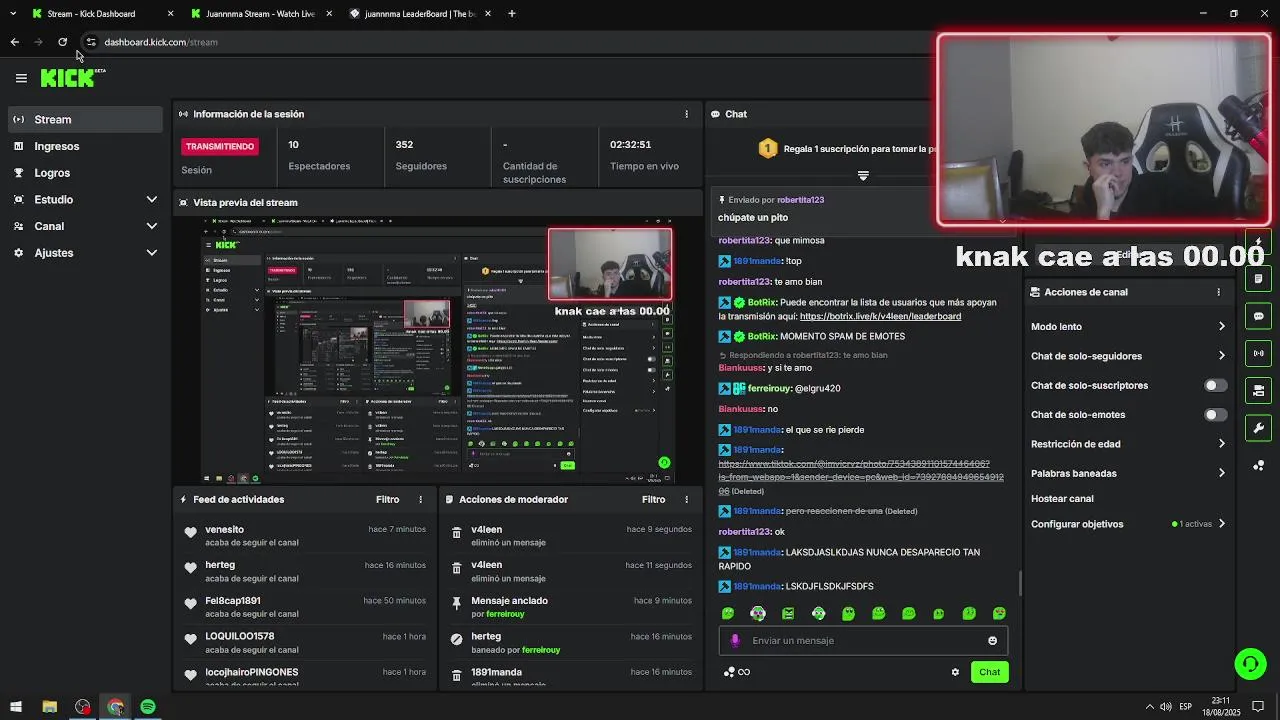Open the Windows notification center icon
The width and height of the screenshot is (1280, 720).
[x=1258, y=707]
